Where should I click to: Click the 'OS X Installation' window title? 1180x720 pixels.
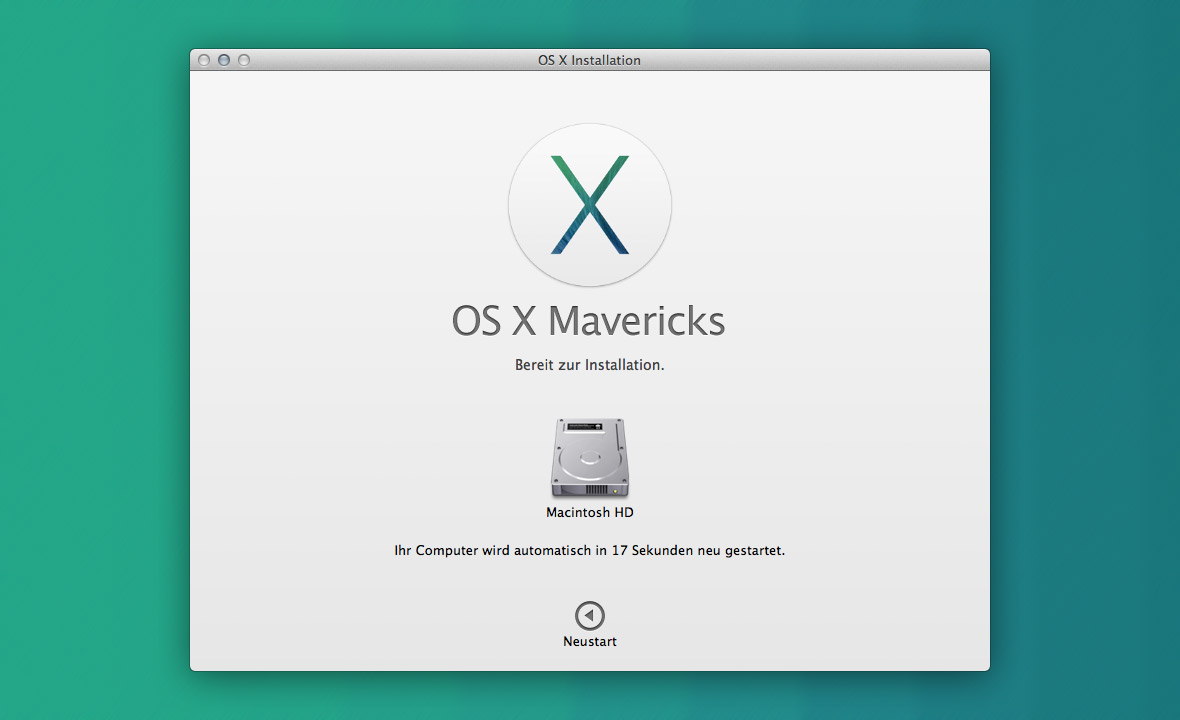click(589, 60)
